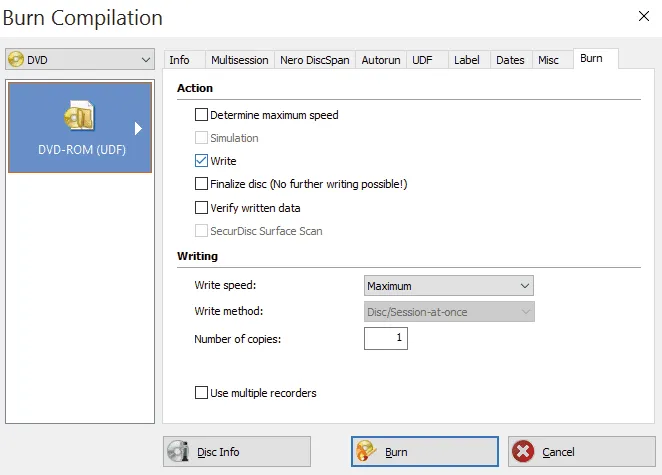Open the Nero DiscSpan tab
The height and width of the screenshot is (475, 662).
coord(315,60)
